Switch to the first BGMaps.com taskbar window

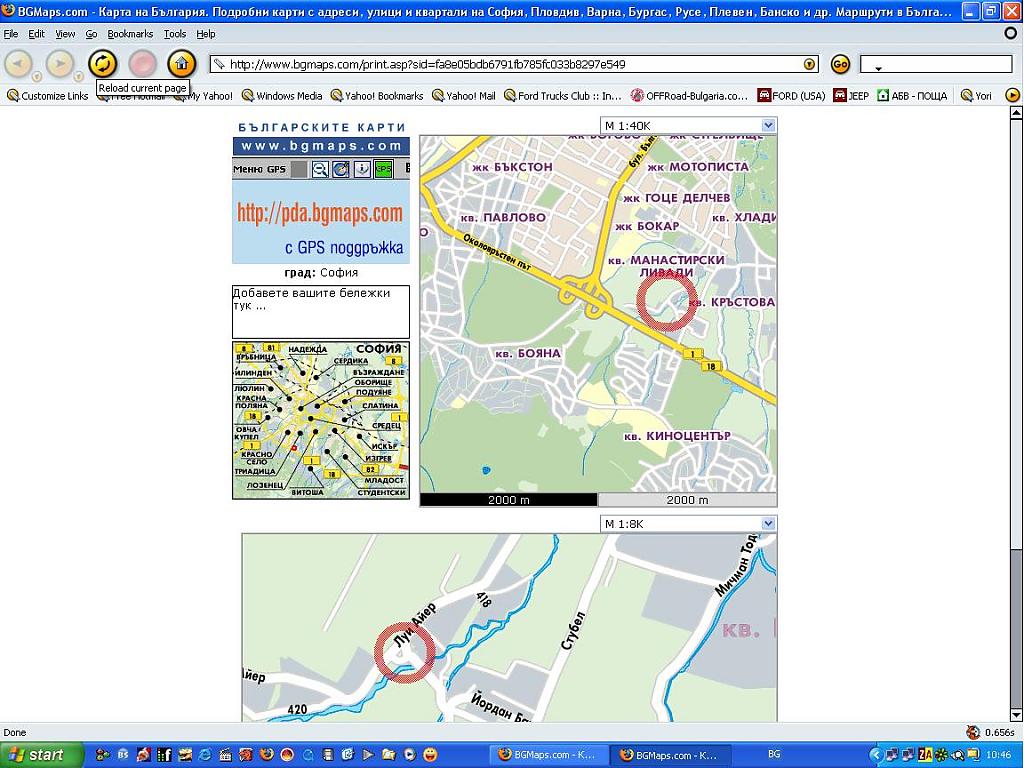click(x=548, y=755)
